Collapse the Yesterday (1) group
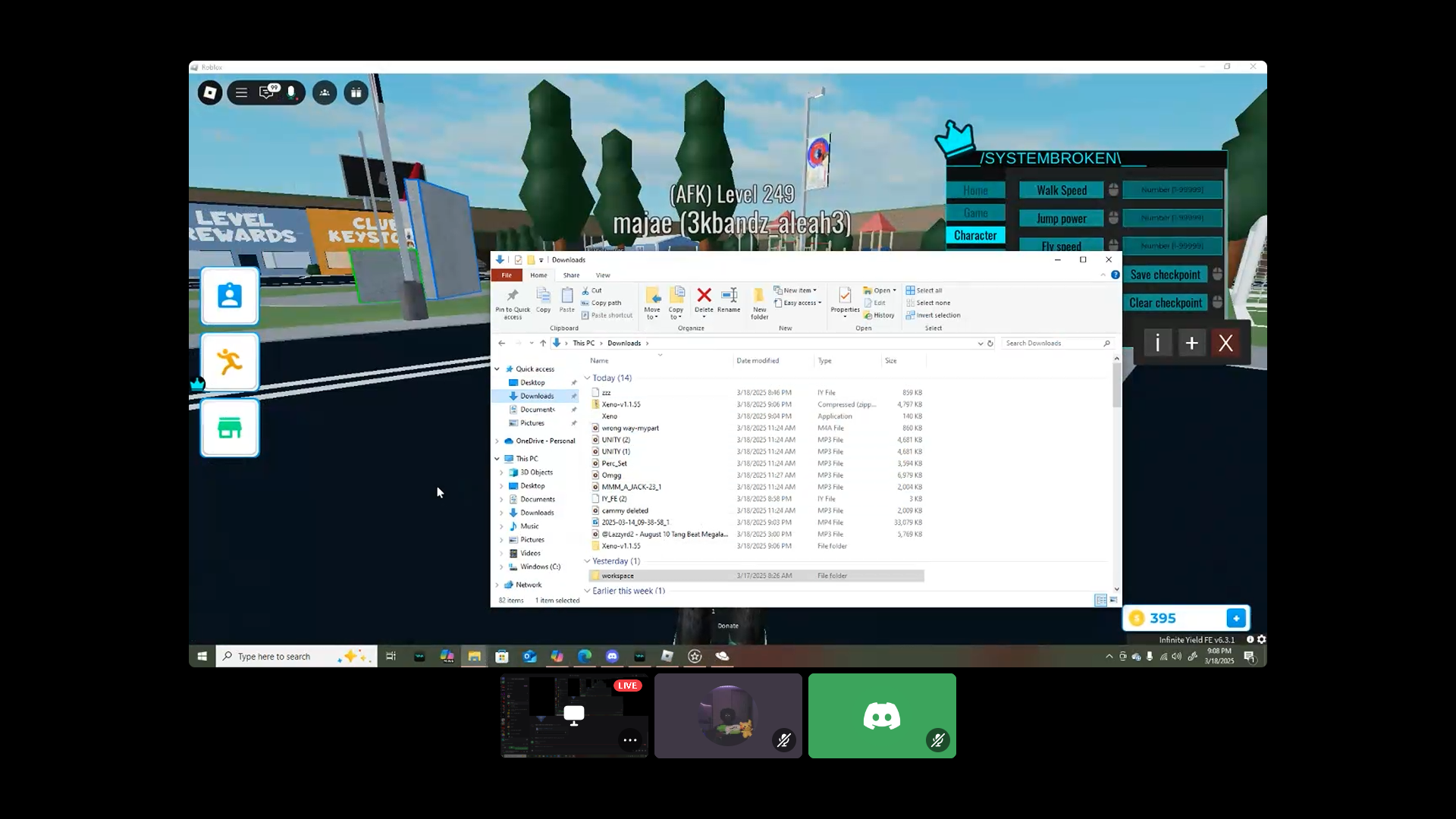 pos(587,561)
